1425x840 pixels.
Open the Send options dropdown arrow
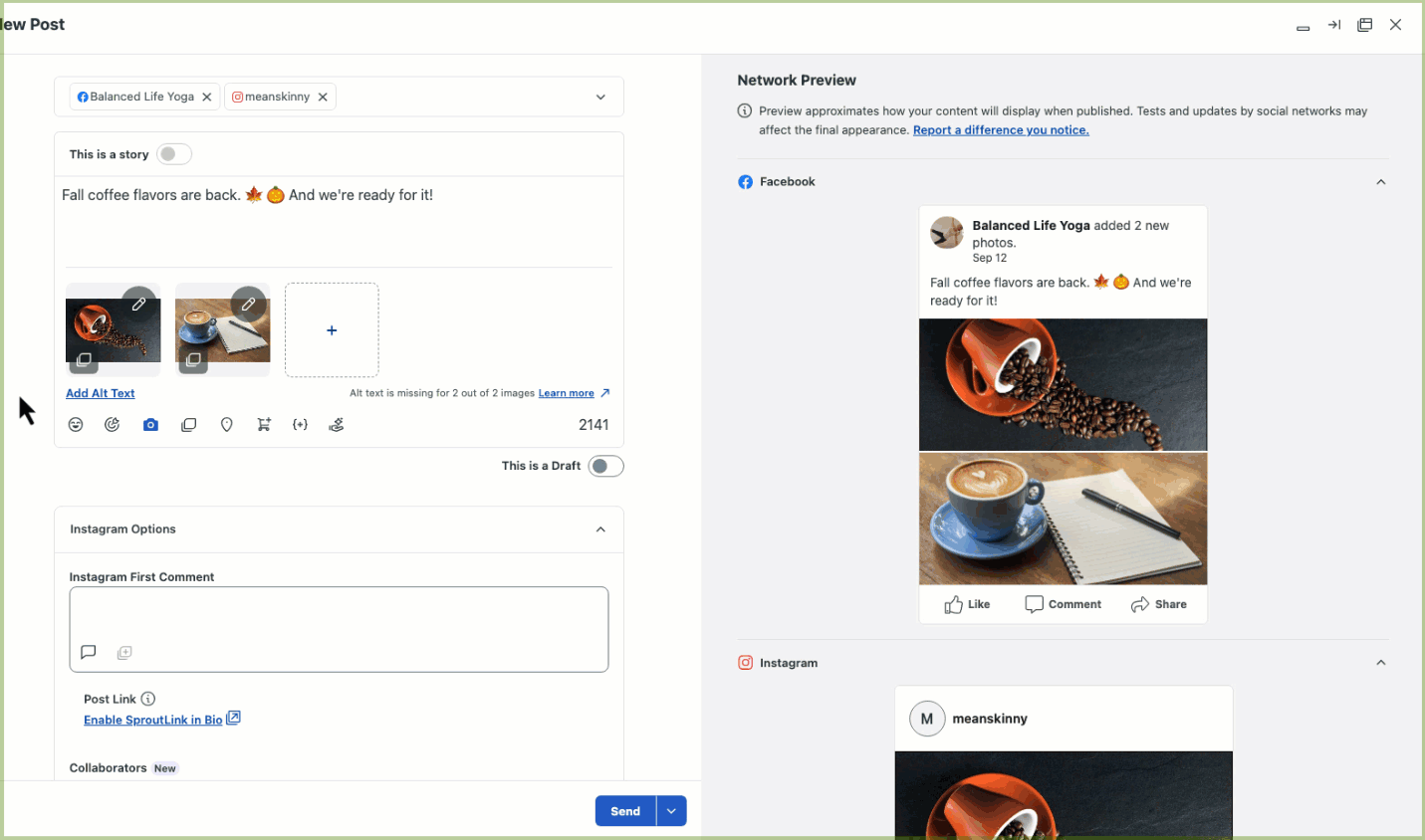tap(671, 811)
